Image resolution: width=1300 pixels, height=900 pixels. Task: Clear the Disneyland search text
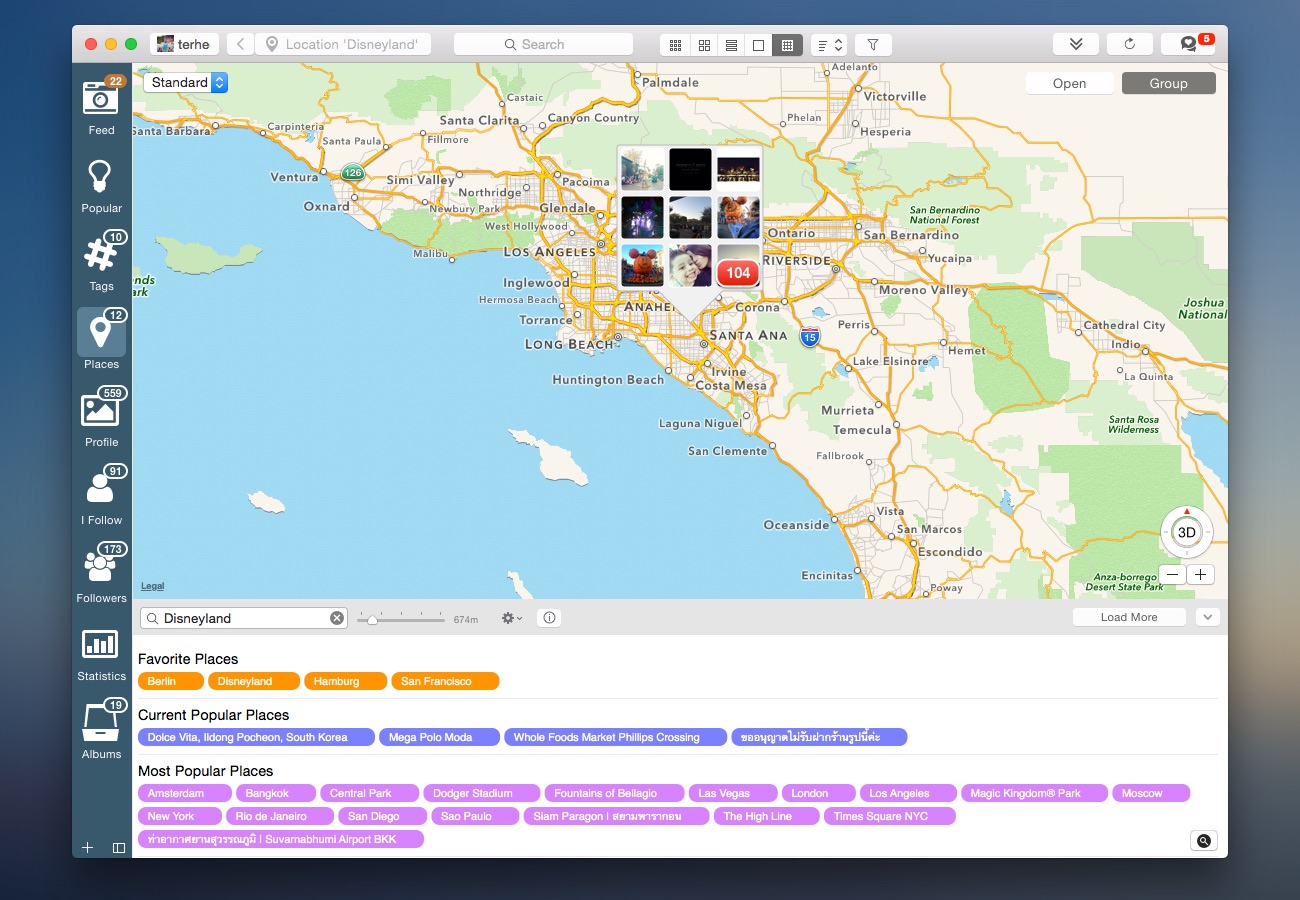(x=337, y=618)
